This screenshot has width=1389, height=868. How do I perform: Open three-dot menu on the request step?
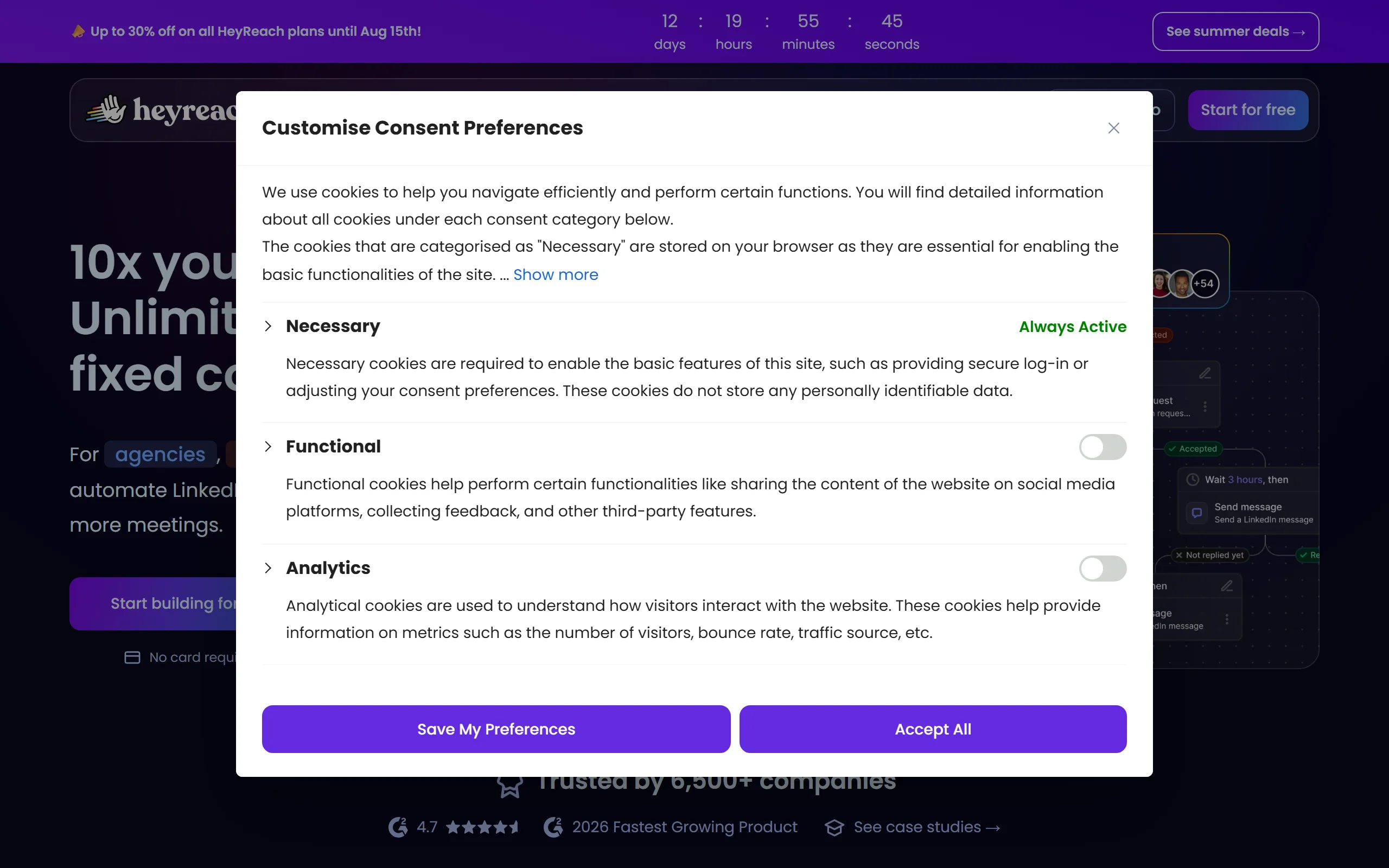[1205, 406]
